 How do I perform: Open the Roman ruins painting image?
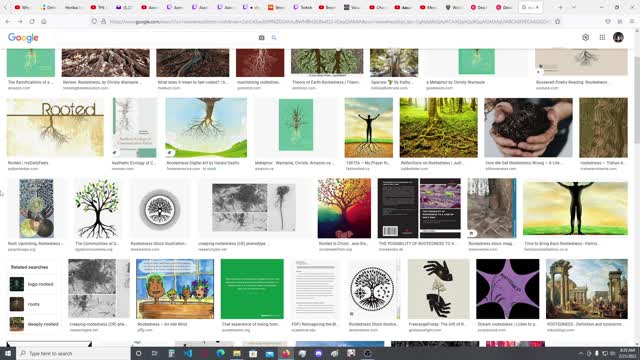point(587,289)
